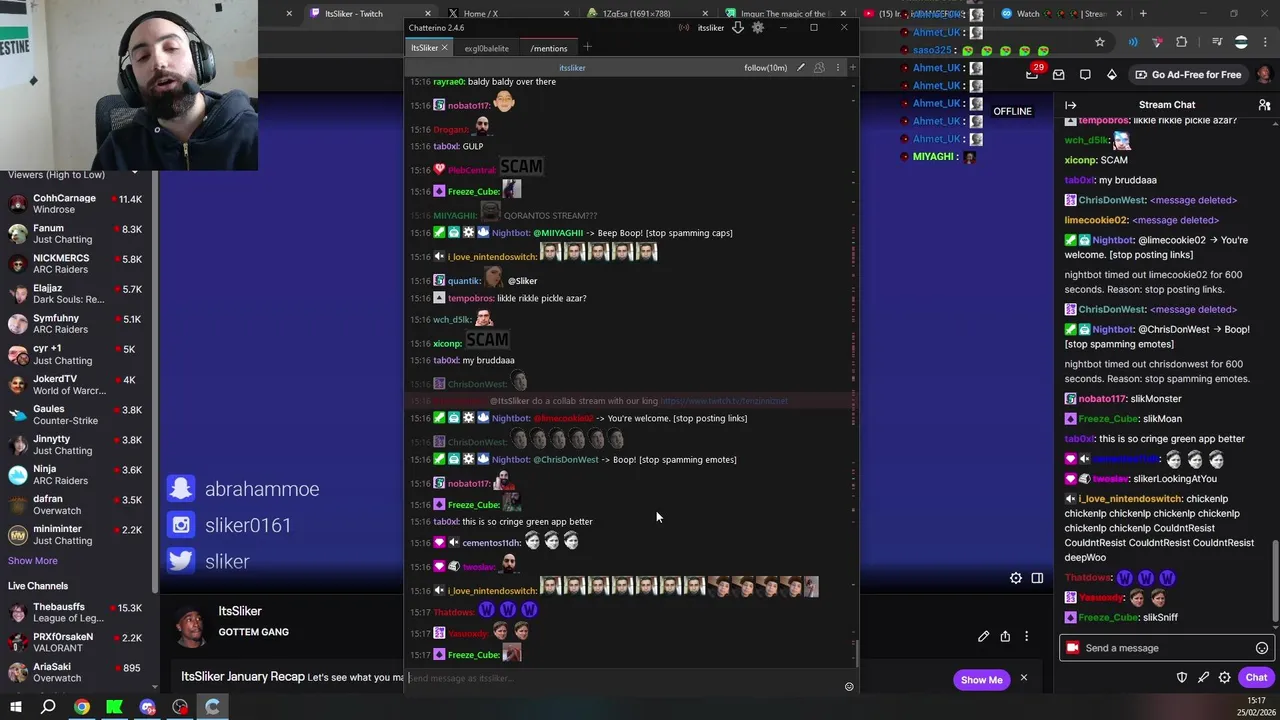Click Chatterino streamer mode broadcast icon
This screenshot has height=720, width=1280.
[x=684, y=28]
